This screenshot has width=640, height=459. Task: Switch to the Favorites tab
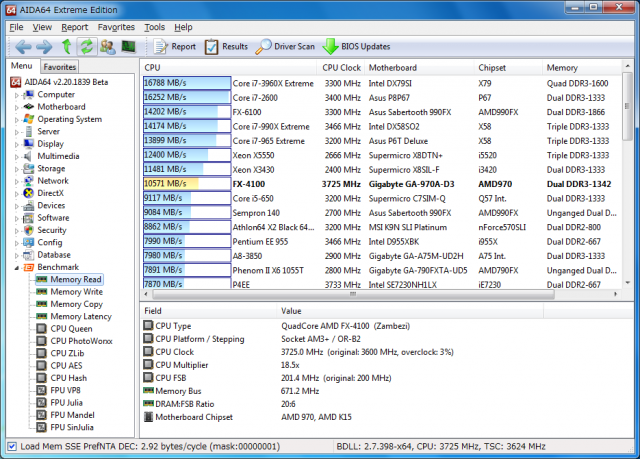[60, 67]
